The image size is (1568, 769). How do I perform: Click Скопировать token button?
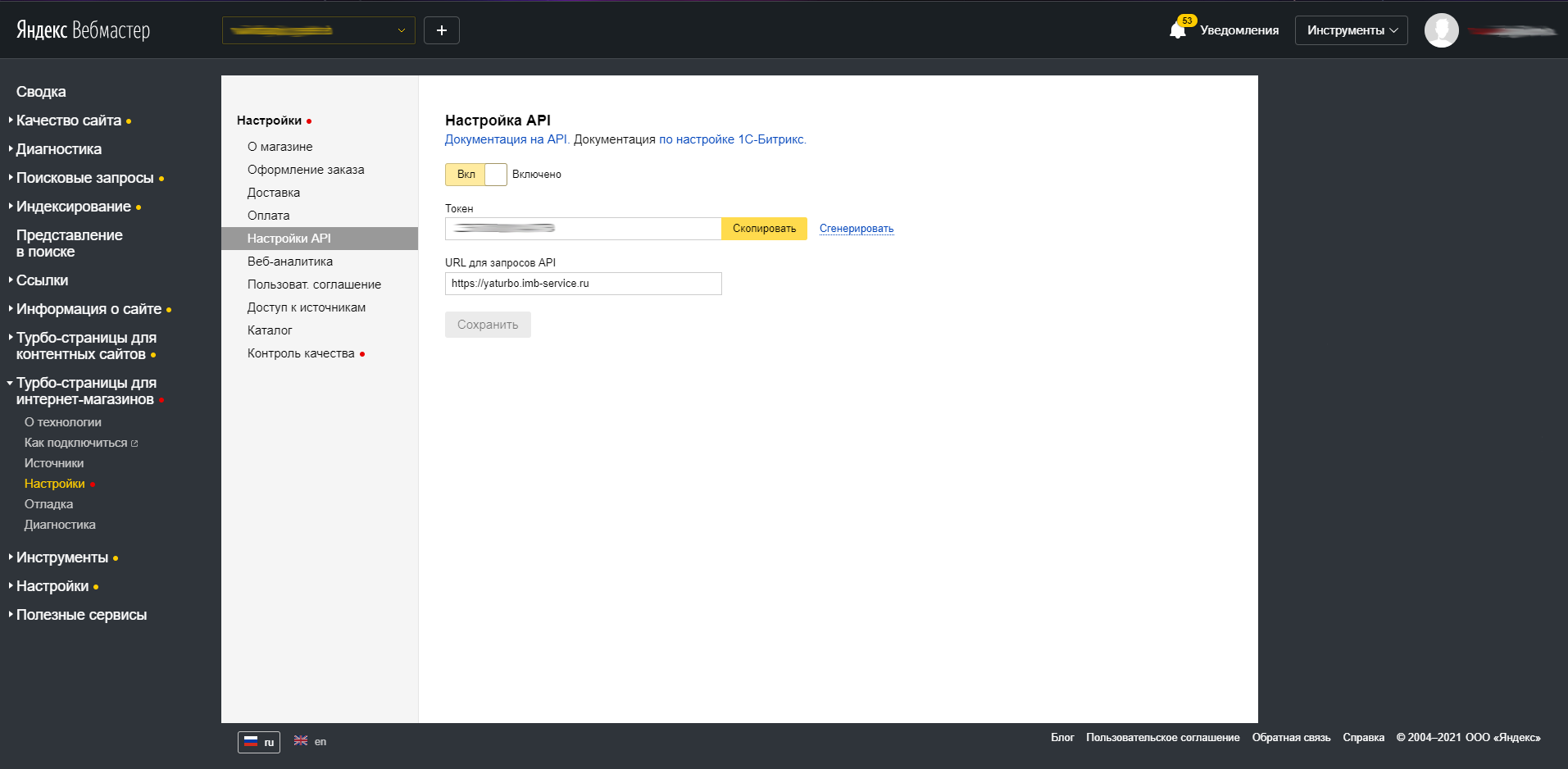pyautogui.click(x=764, y=229)
